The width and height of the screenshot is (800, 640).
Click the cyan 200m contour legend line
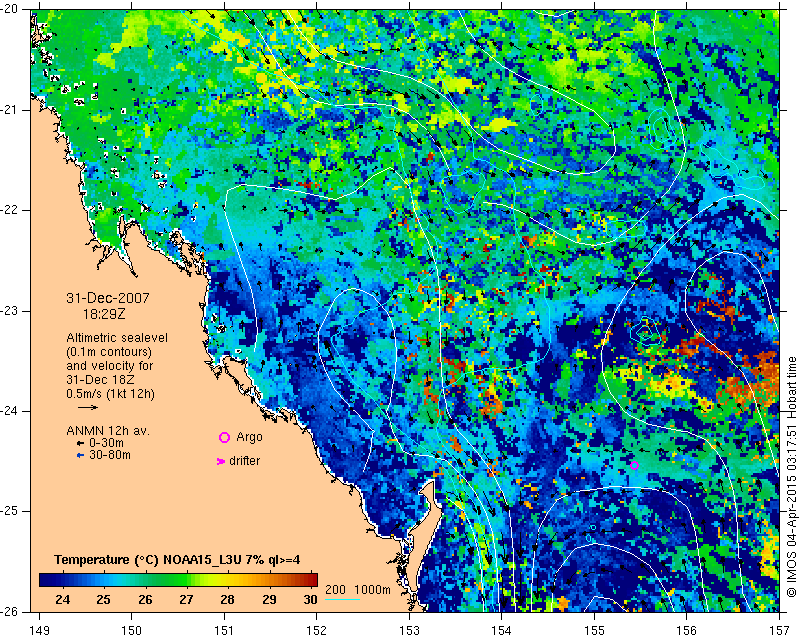point(342,598)
